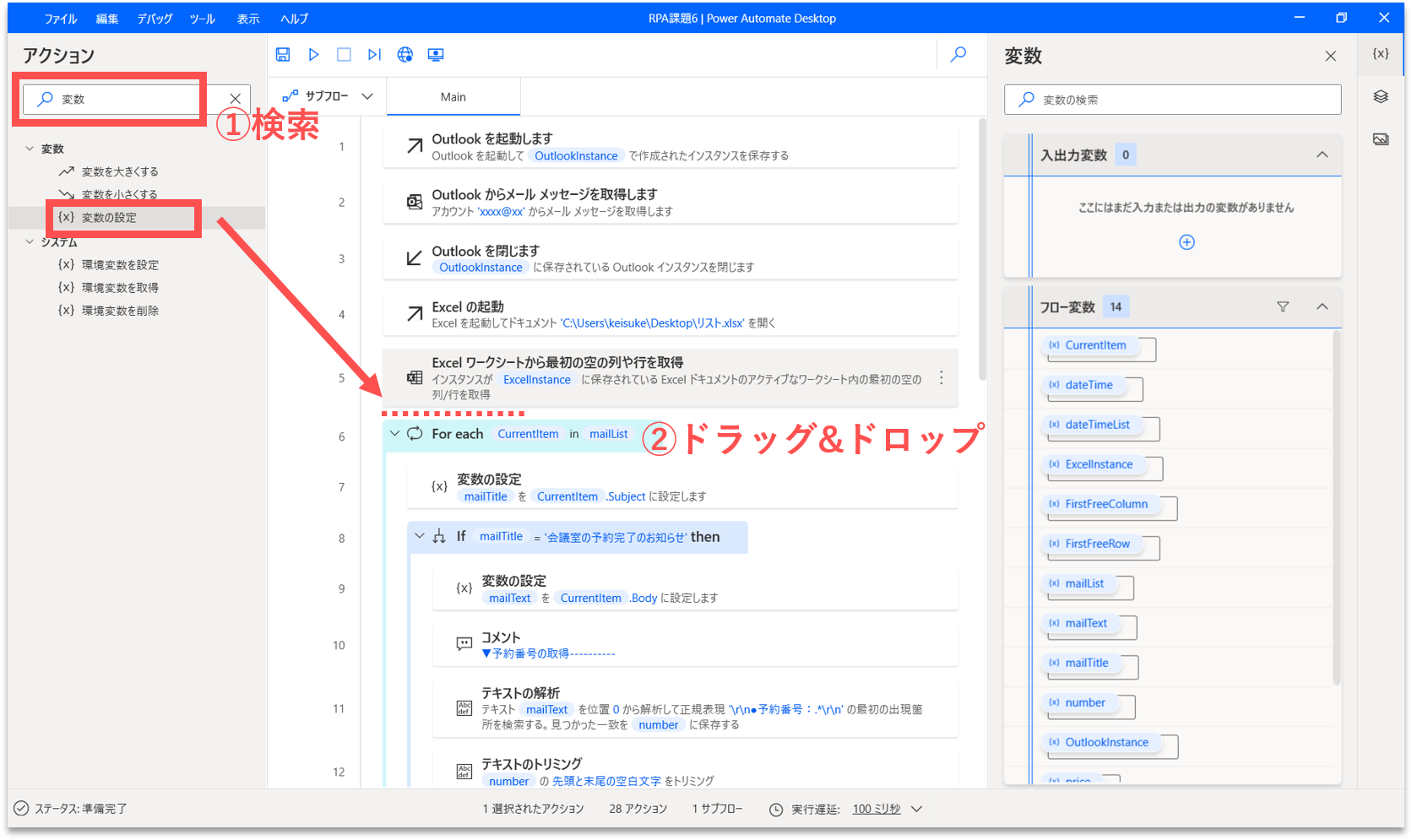
Task: Select 変数の設定 action in list
Action: tap(109, 218)
